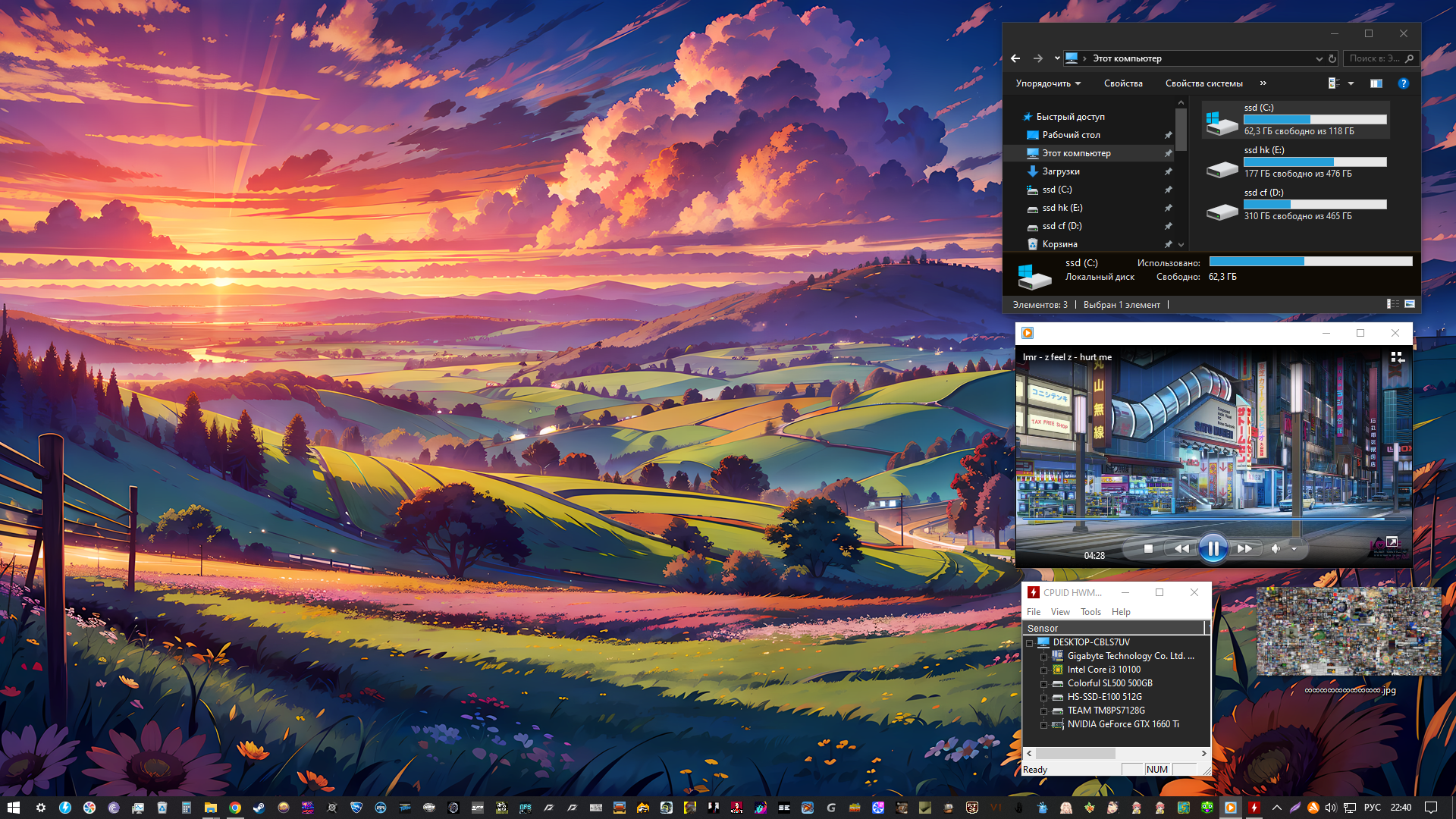Open Корзина in navigation pane
The height and width of the screenshot is (819, 1456).
(x=1059, y=244)
